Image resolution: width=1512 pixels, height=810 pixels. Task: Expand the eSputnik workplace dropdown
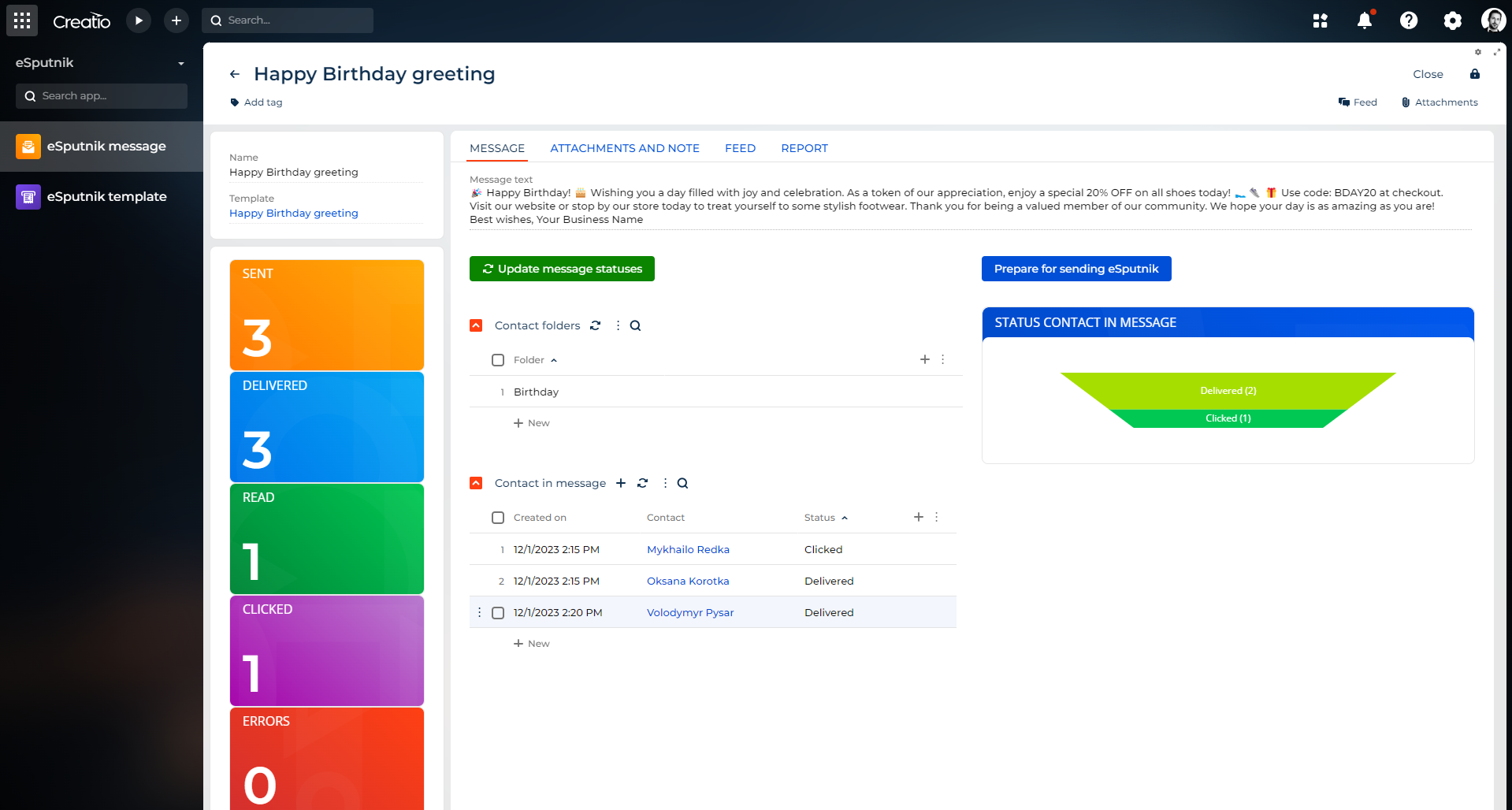pos(181,63)
